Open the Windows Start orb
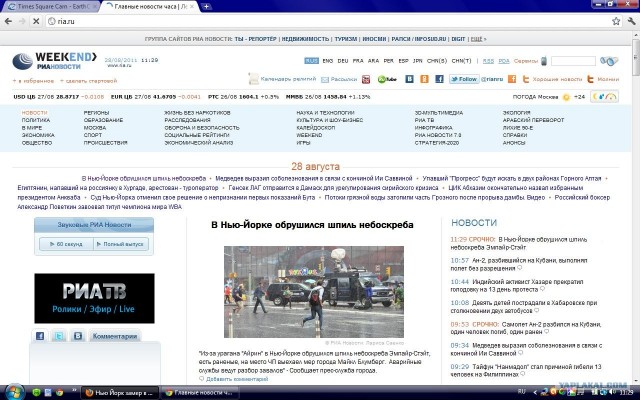640x400 pixels. 15,392
